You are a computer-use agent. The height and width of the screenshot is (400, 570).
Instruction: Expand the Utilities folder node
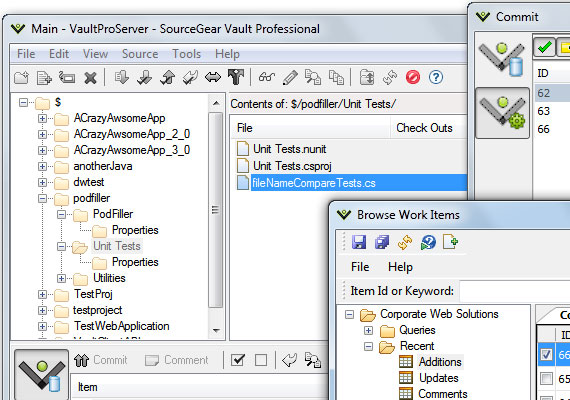coord(61,279)
